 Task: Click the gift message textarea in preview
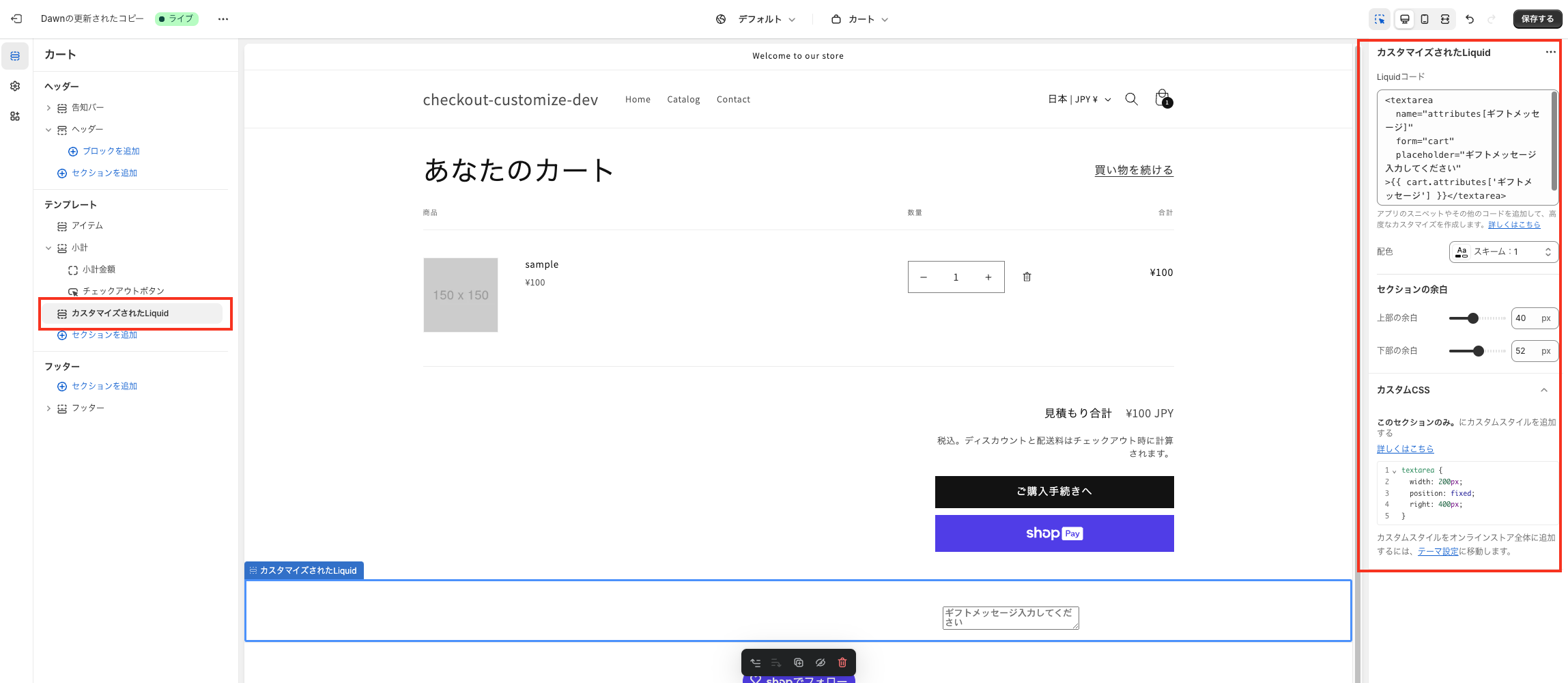pos(1010,617)
